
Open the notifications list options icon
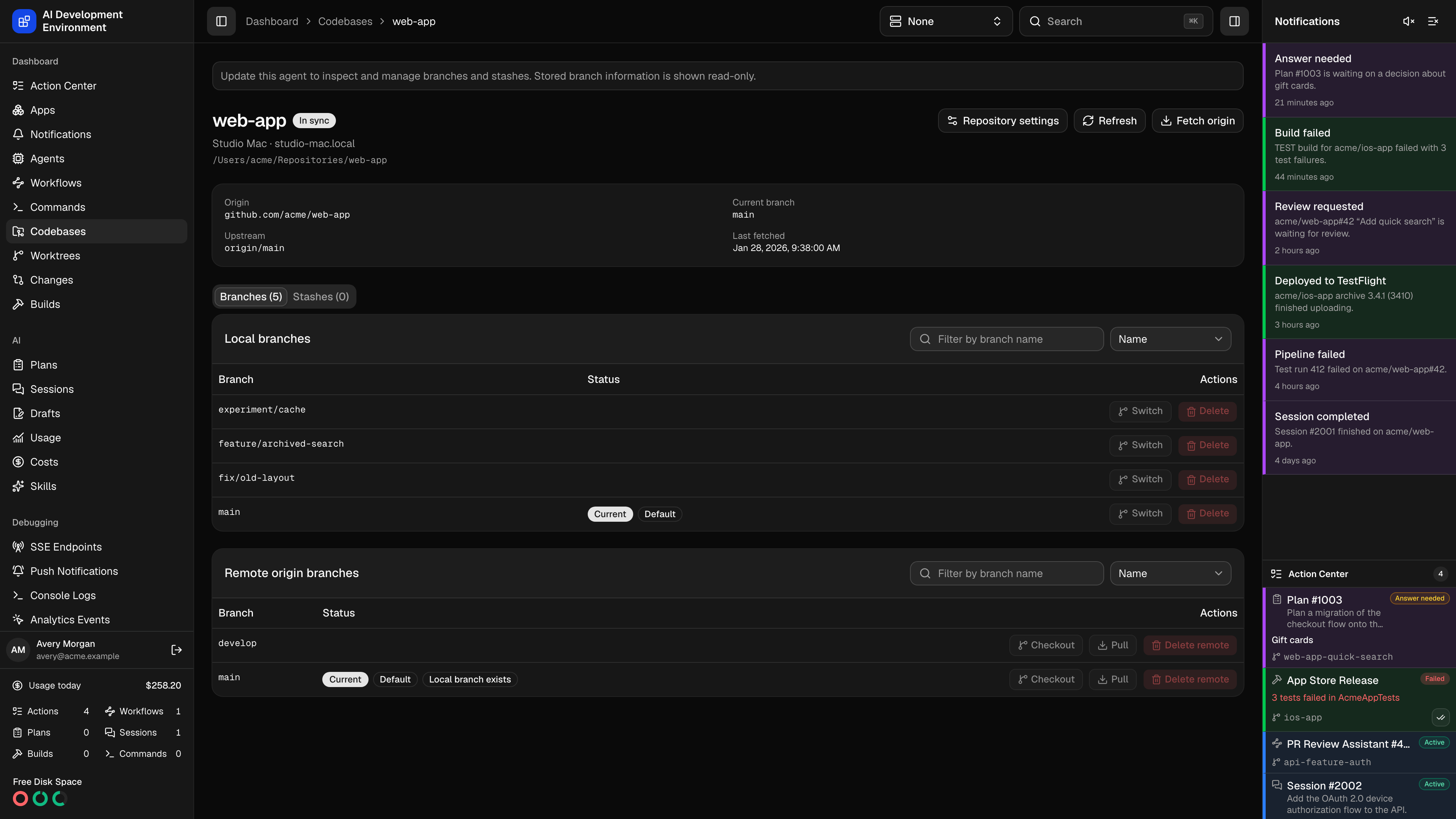[1433, 22]
